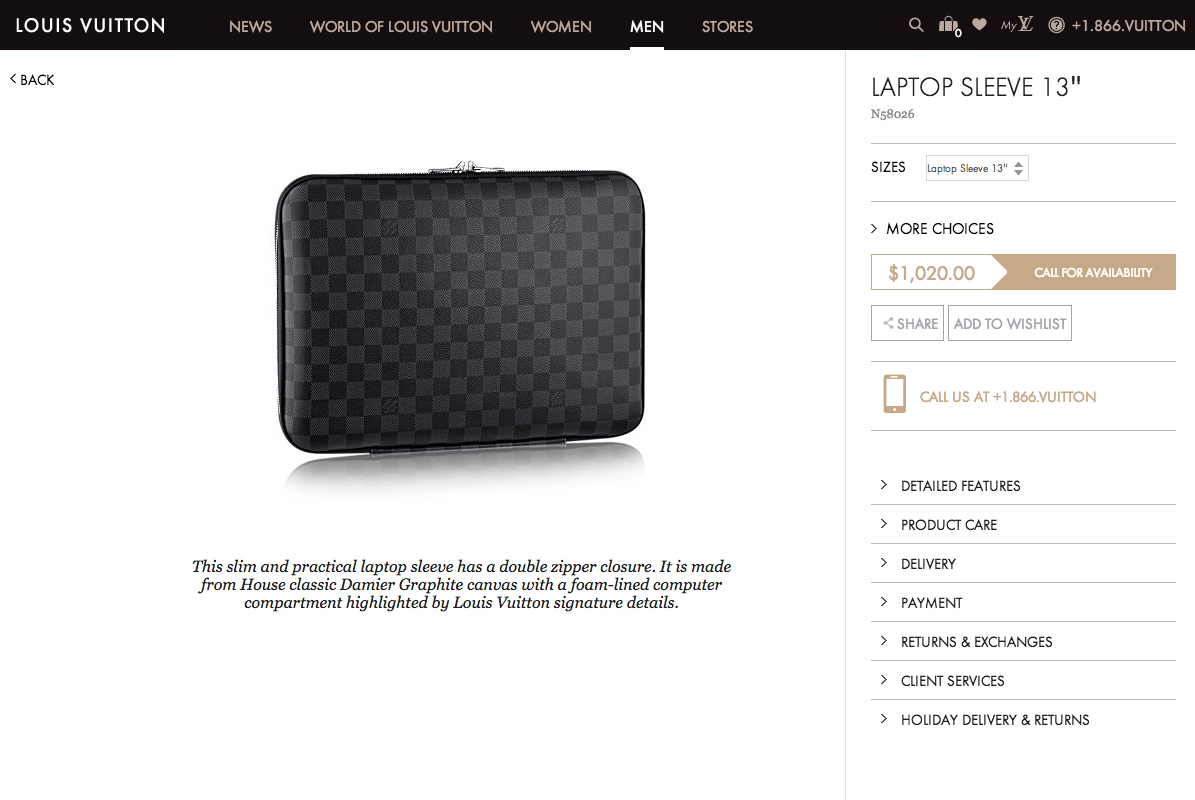The height and width of the screenshot is (800, 1195).
Task: Click Add to Wishlist button
Action: pos(1010,323)
